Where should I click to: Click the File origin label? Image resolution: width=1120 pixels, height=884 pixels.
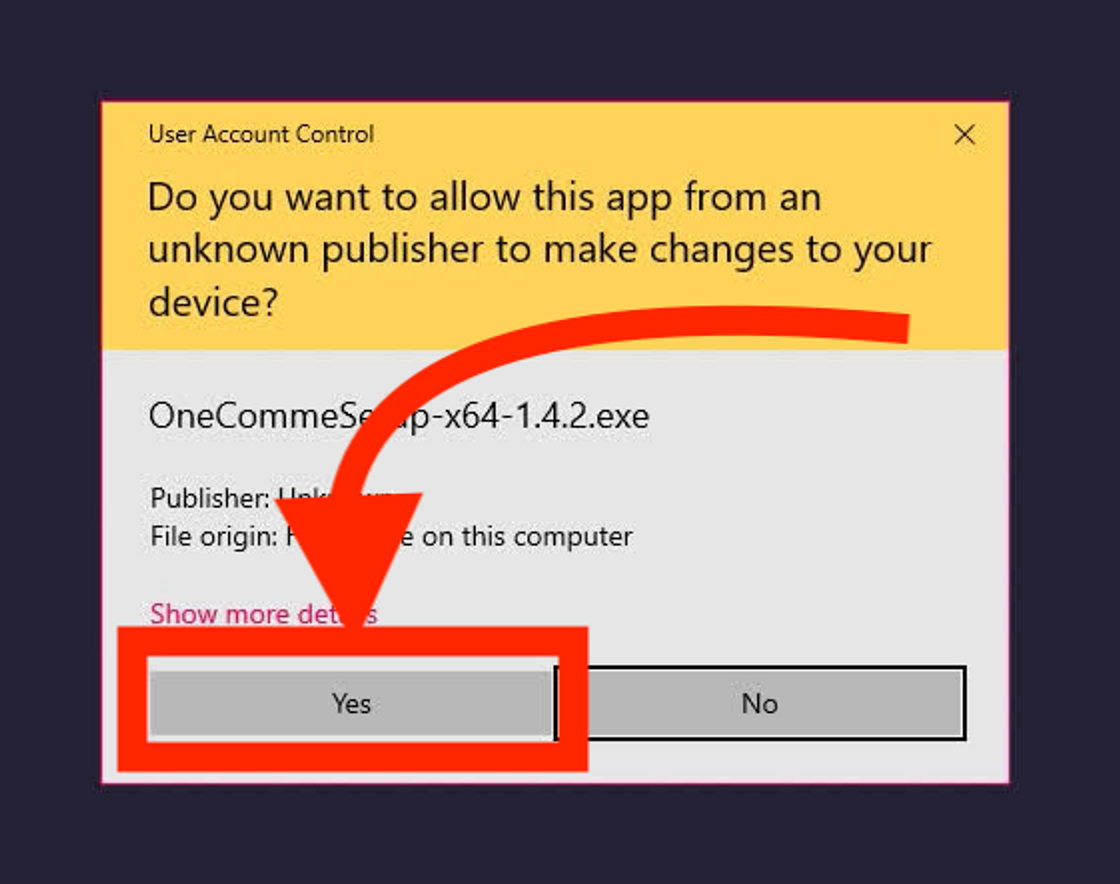click(214, 536)
